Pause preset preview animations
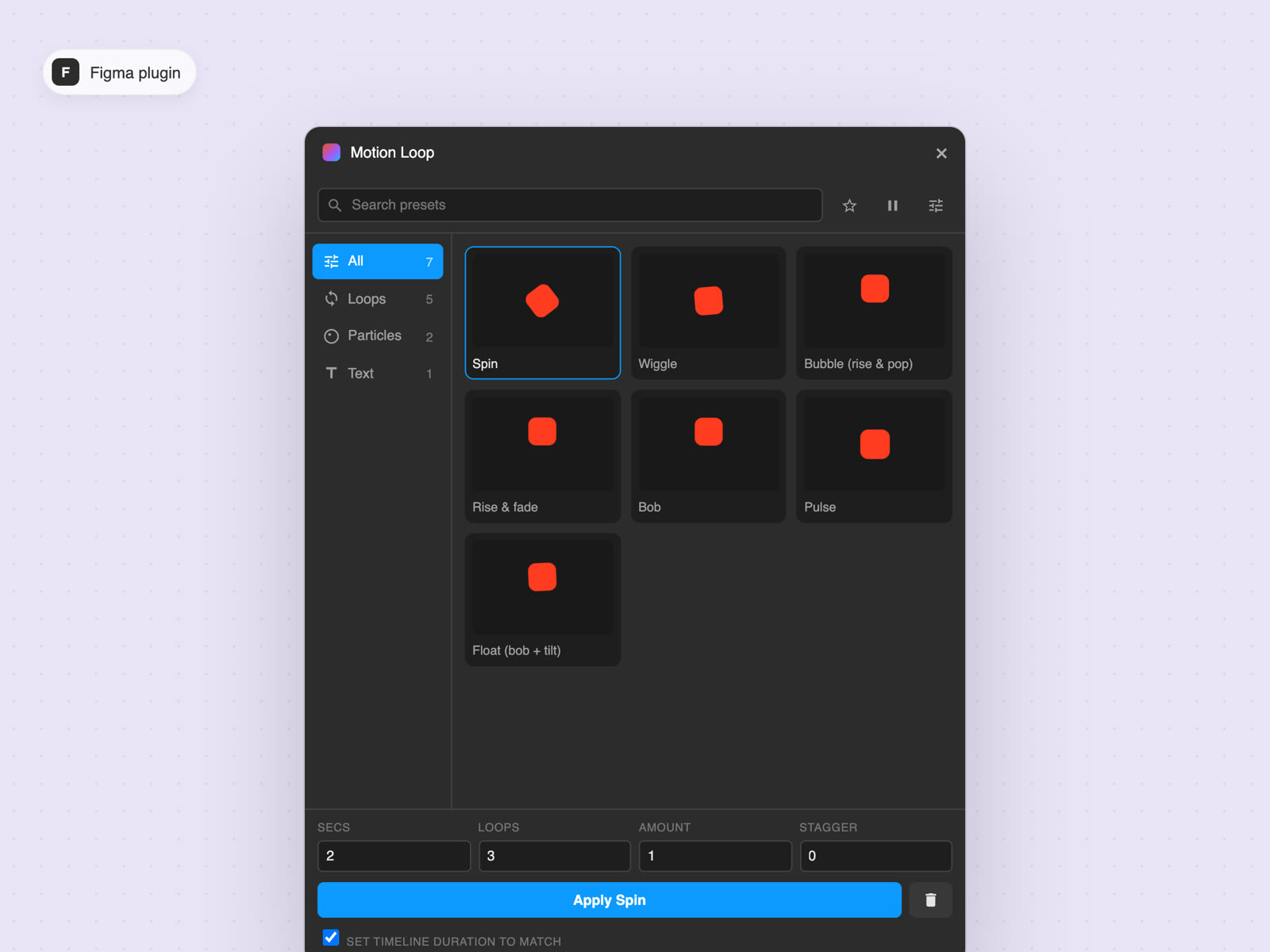 point(892,205)
